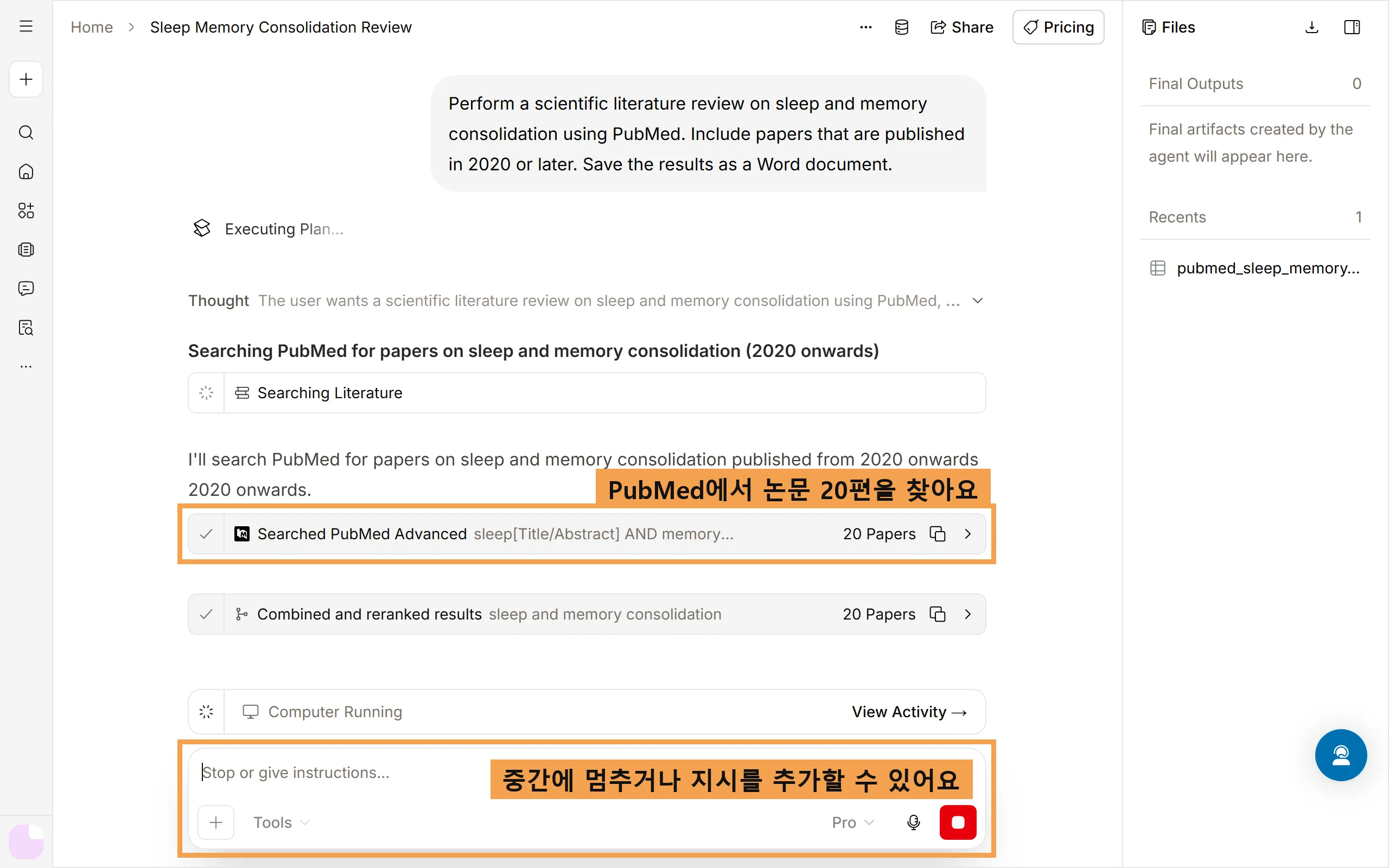Show more sidebar items ellipsis
This screenshot has height=868, width=1389.
pos(26,366)
